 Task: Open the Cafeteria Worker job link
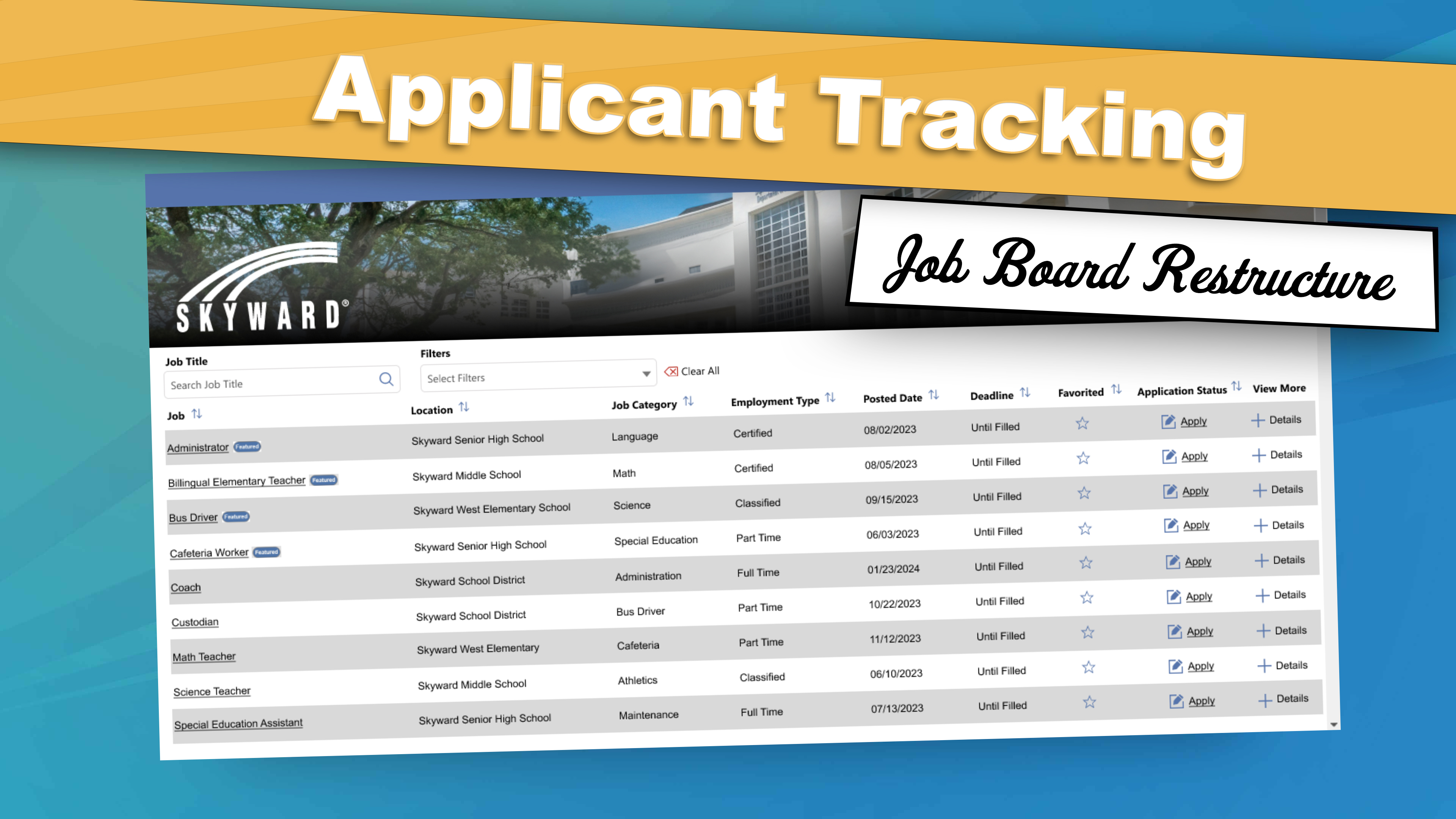(x=209, y=553)
